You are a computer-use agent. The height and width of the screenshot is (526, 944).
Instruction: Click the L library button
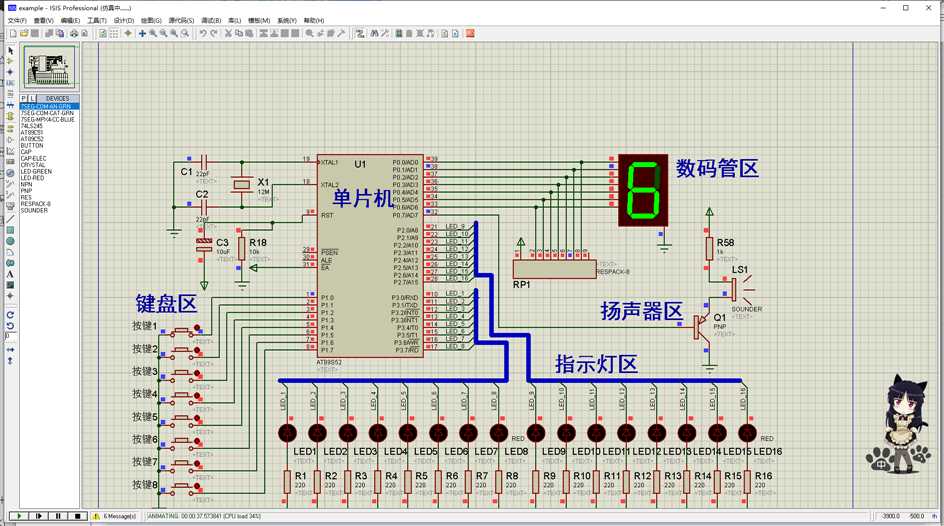click(x=32, y=98)
